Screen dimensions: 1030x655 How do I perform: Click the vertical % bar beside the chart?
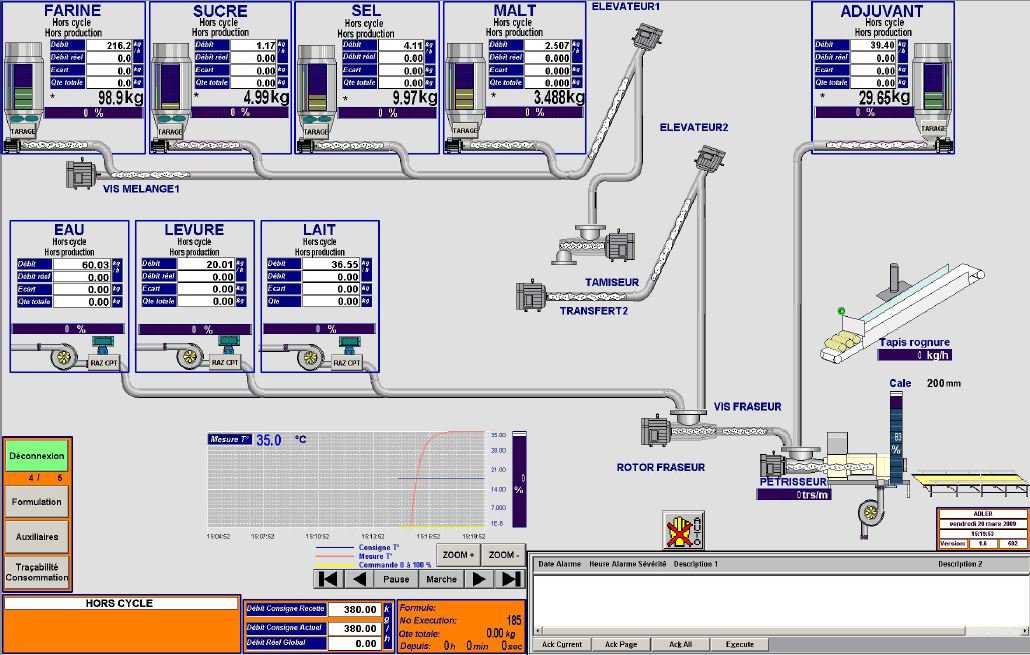(x=519, y=480)
